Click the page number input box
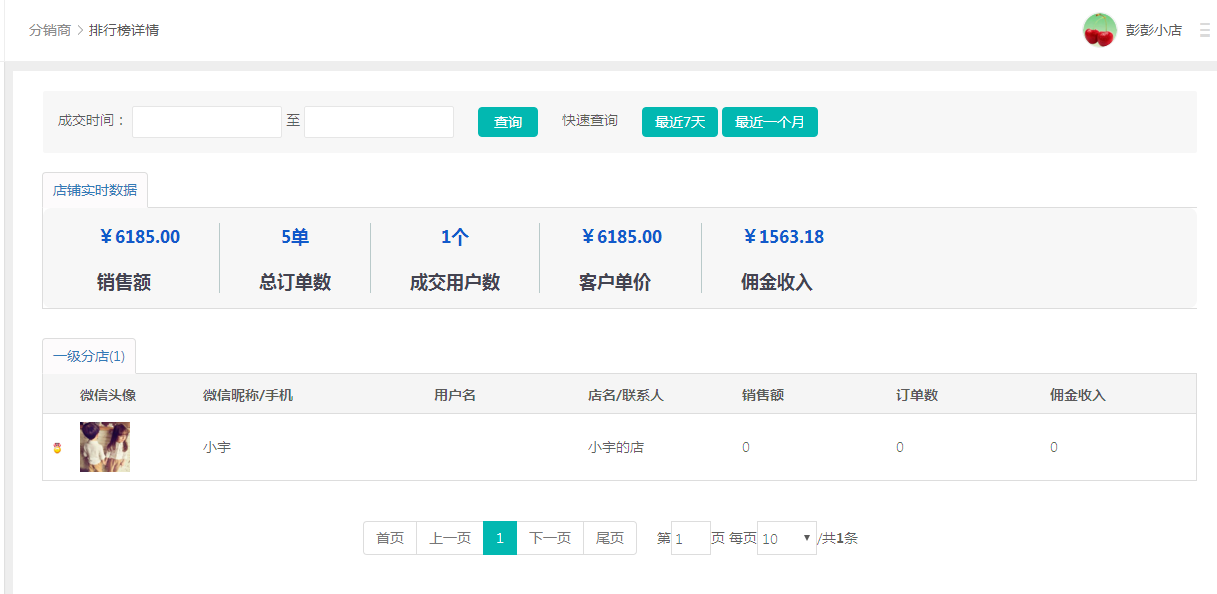Viewport: 1217px width, 594px height. tap(690, 538)
